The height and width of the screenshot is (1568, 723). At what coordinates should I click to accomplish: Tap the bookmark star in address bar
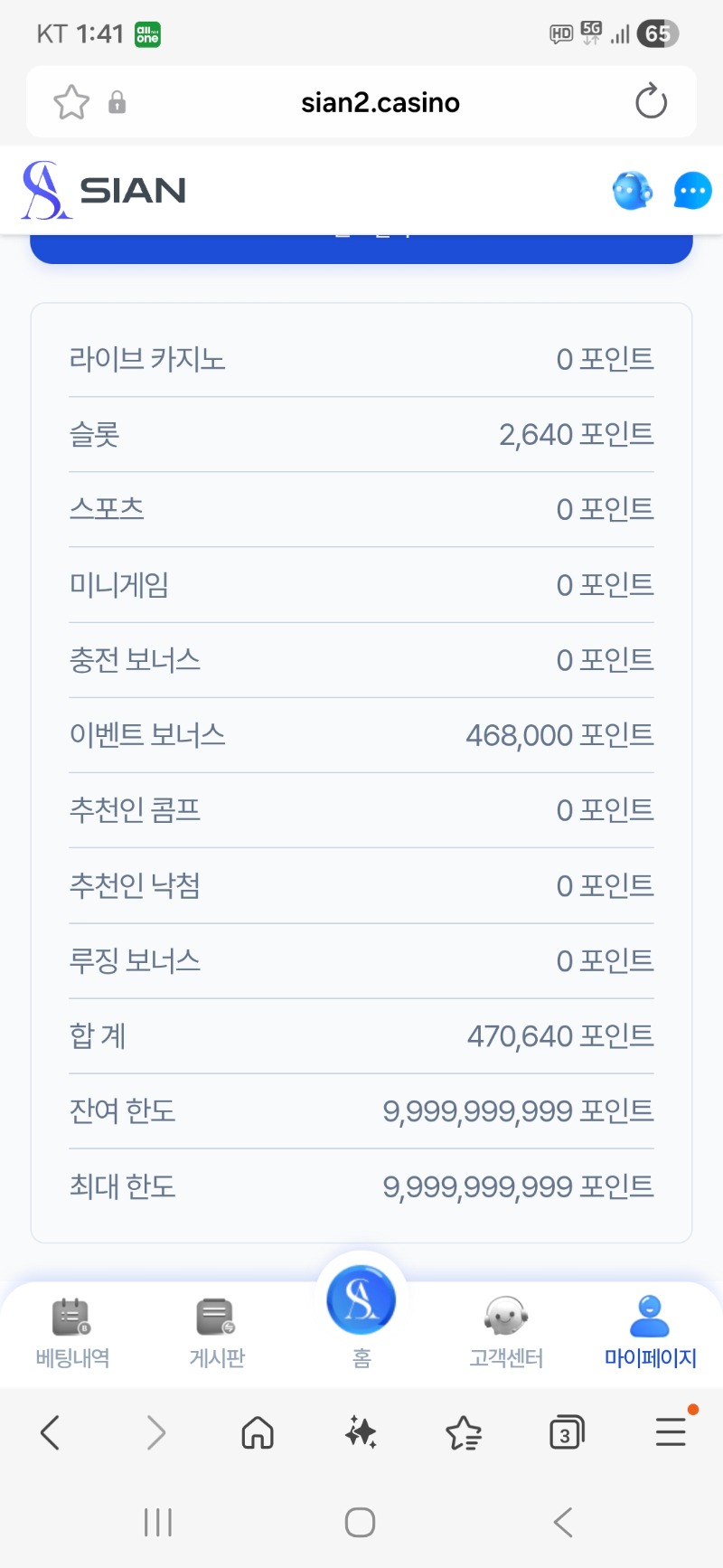click(x=71, y=102)
